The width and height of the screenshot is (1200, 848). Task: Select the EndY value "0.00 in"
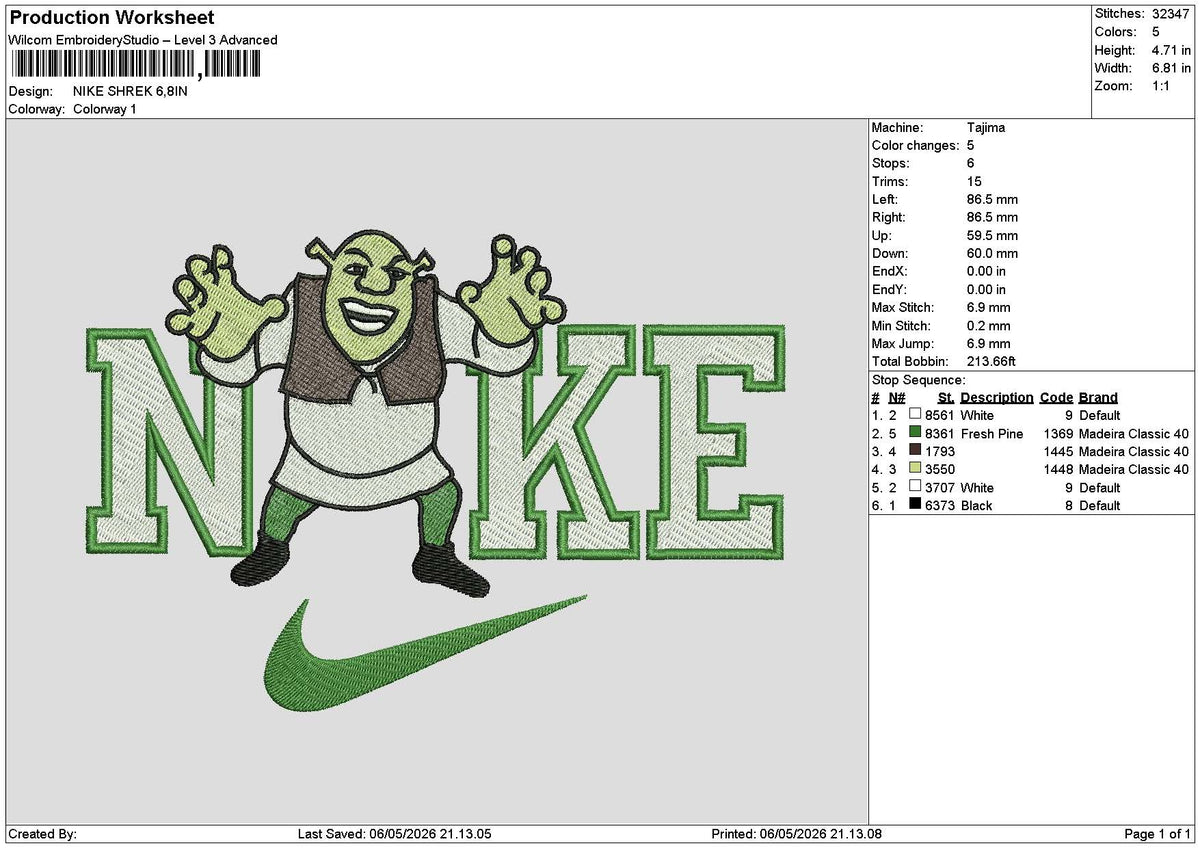pos(987,289)
